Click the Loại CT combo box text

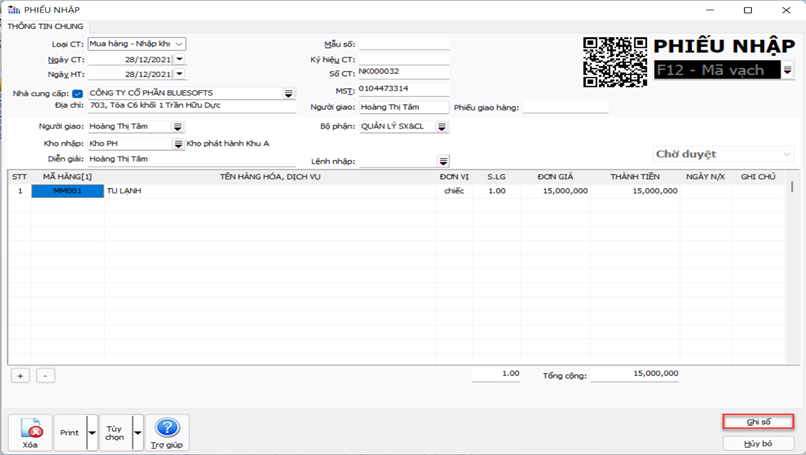130,44
